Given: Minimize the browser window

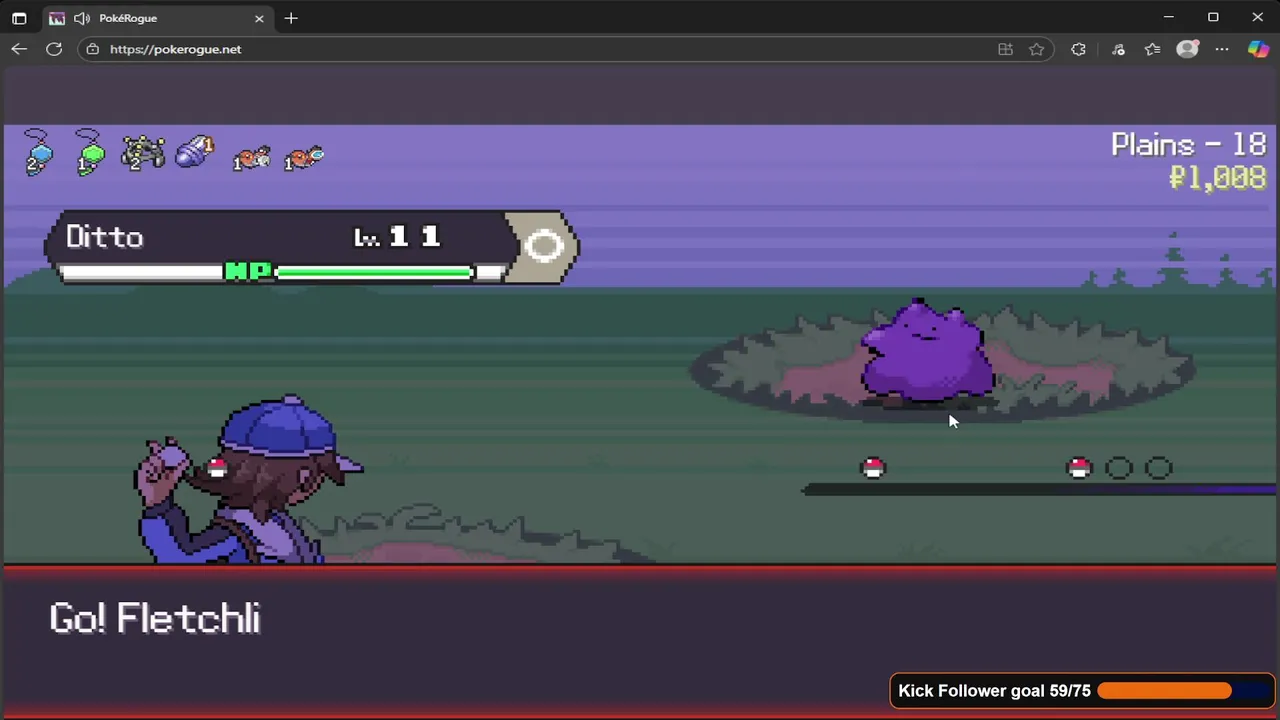Looking at the screenshot, I should coord(1168,17).
